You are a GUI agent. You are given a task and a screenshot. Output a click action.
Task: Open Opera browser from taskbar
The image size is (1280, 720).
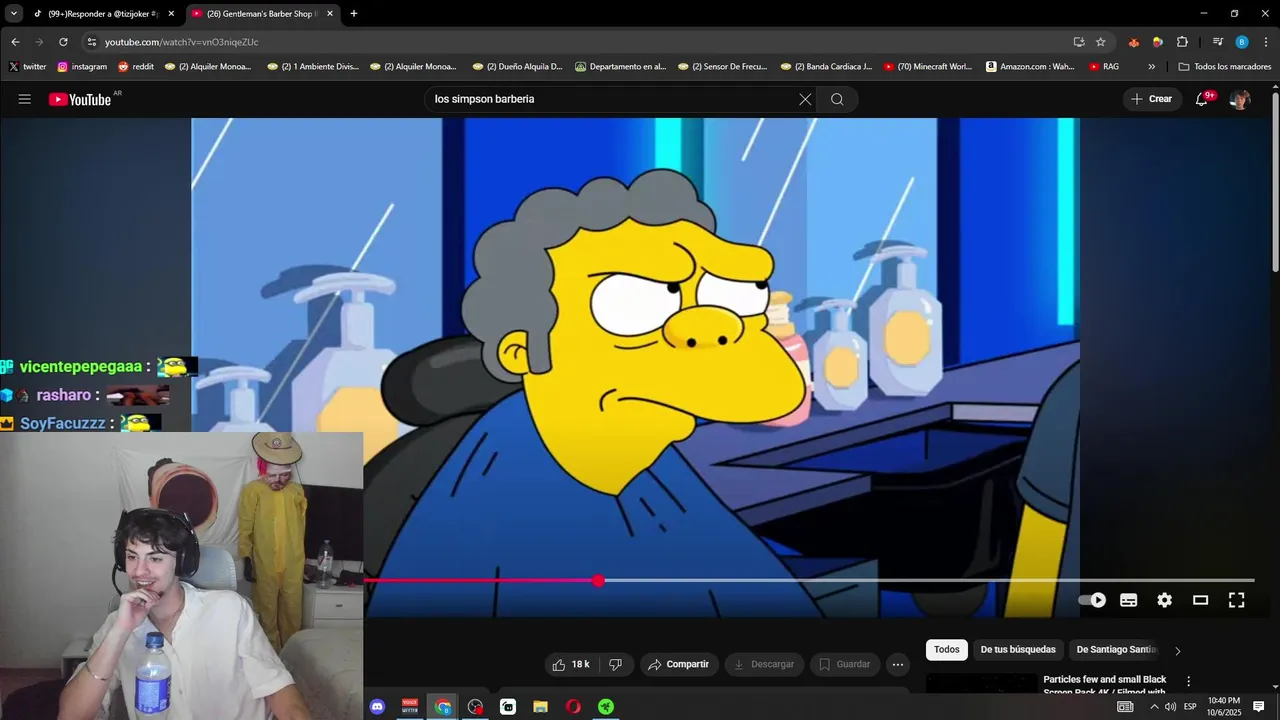(x=573, y=707)
